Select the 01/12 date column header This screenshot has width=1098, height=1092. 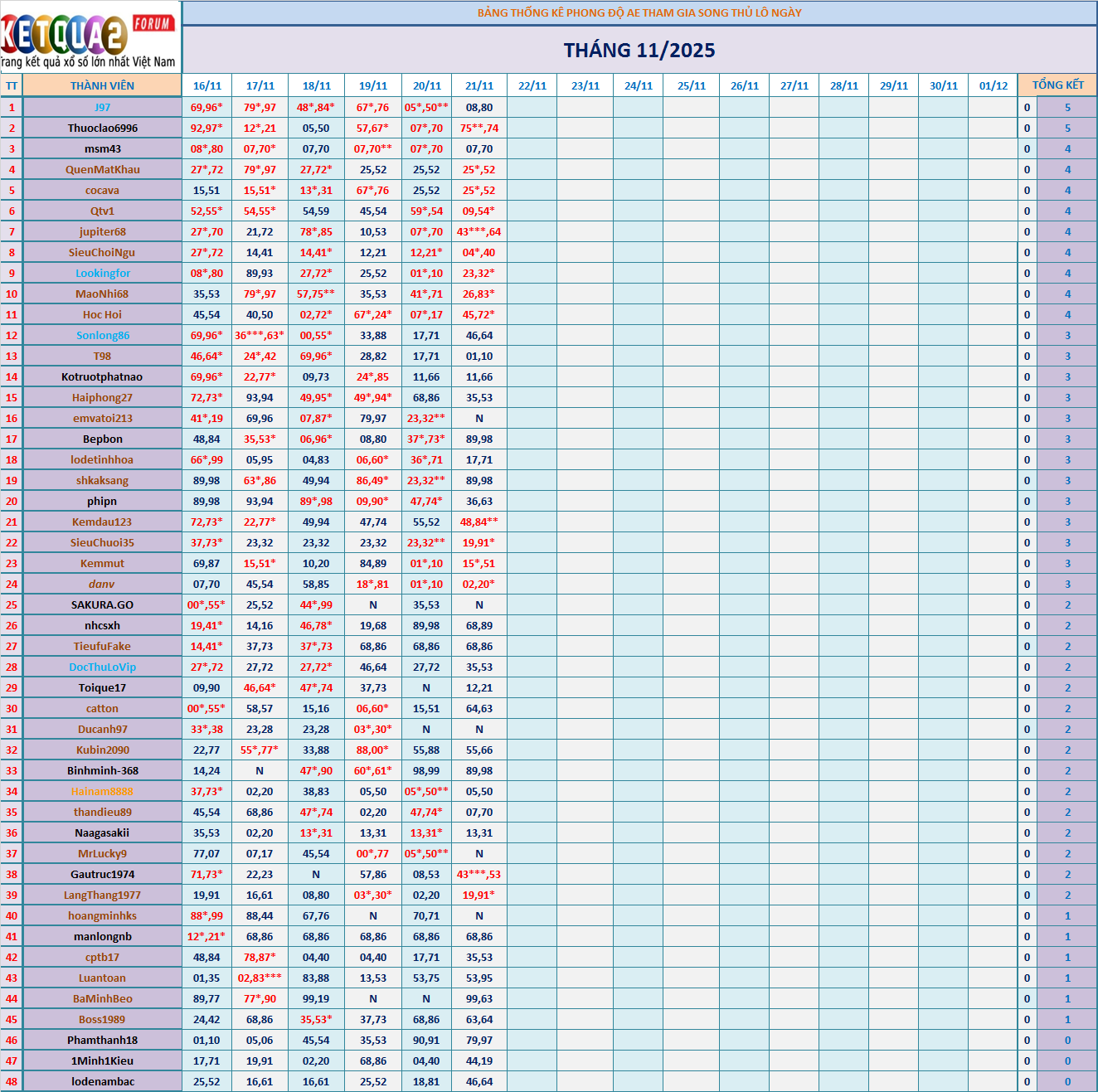993,85
